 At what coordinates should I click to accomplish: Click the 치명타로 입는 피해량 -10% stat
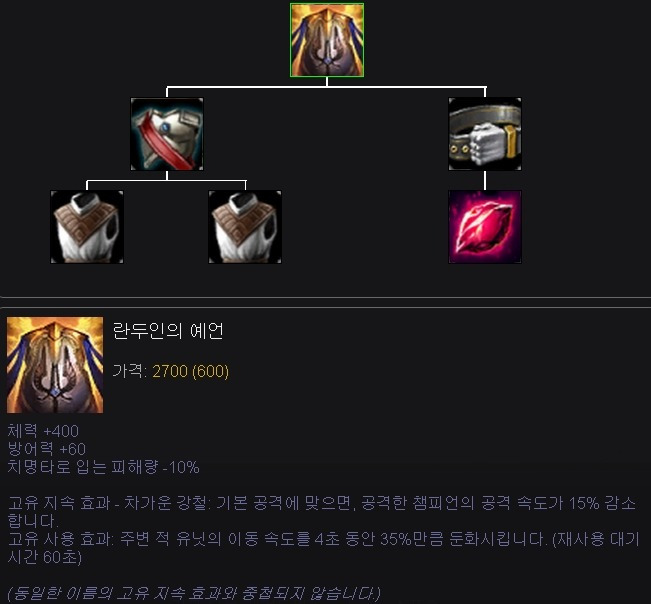(103, 467)
